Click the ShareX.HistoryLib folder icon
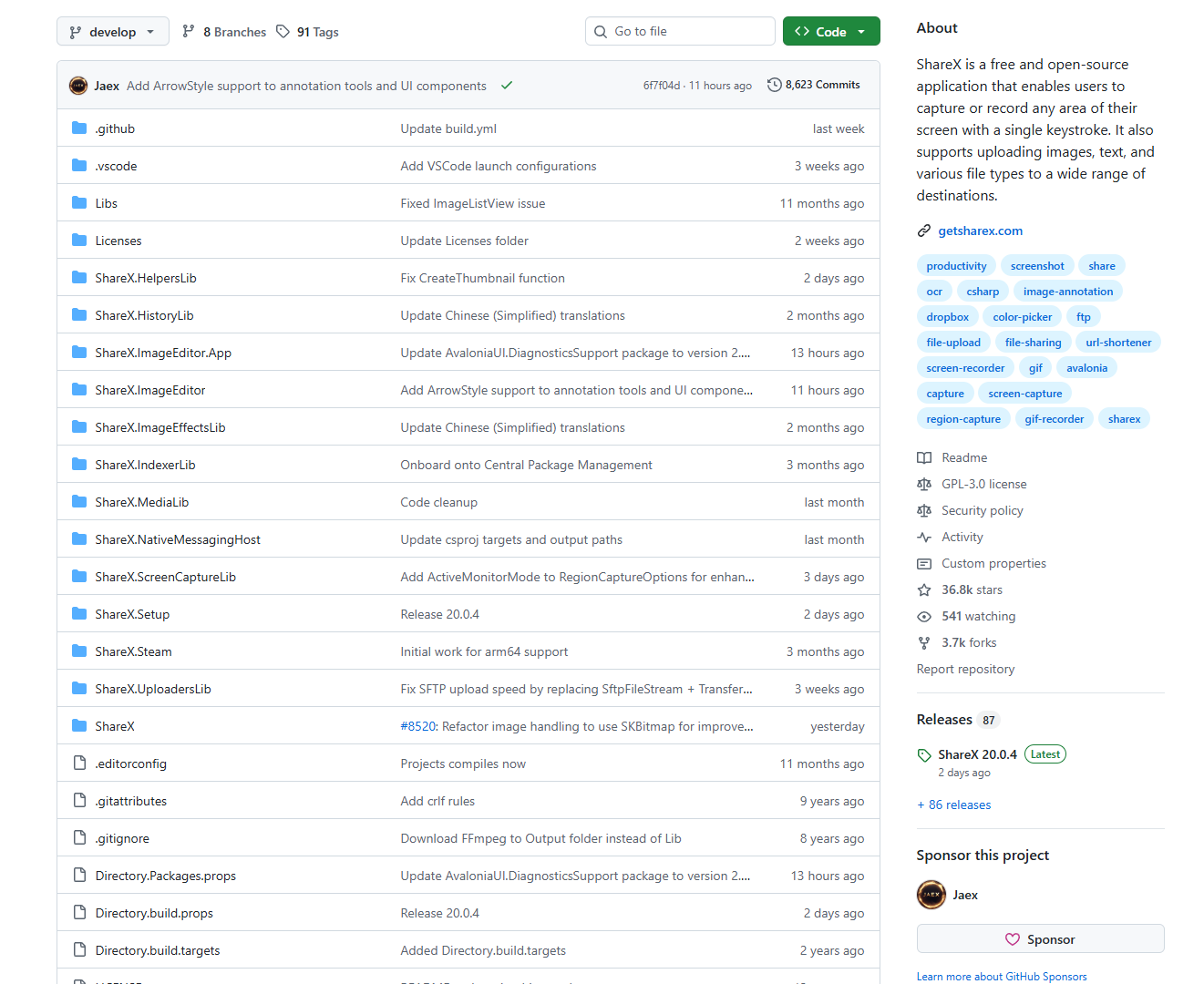Viewport: 1204px width, 984px height. [79, 315]
